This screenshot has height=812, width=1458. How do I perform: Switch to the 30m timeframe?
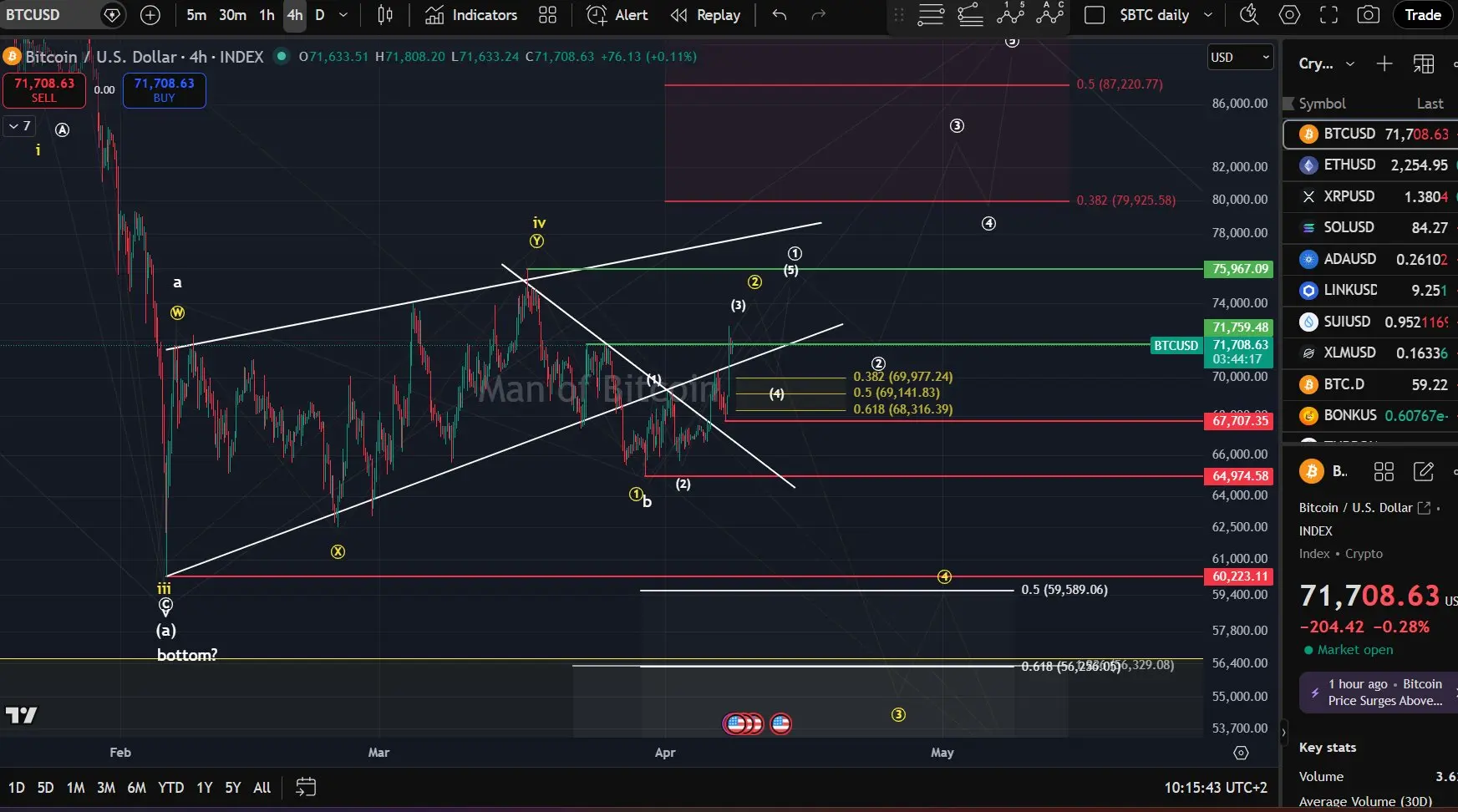[x=233, y=15]
